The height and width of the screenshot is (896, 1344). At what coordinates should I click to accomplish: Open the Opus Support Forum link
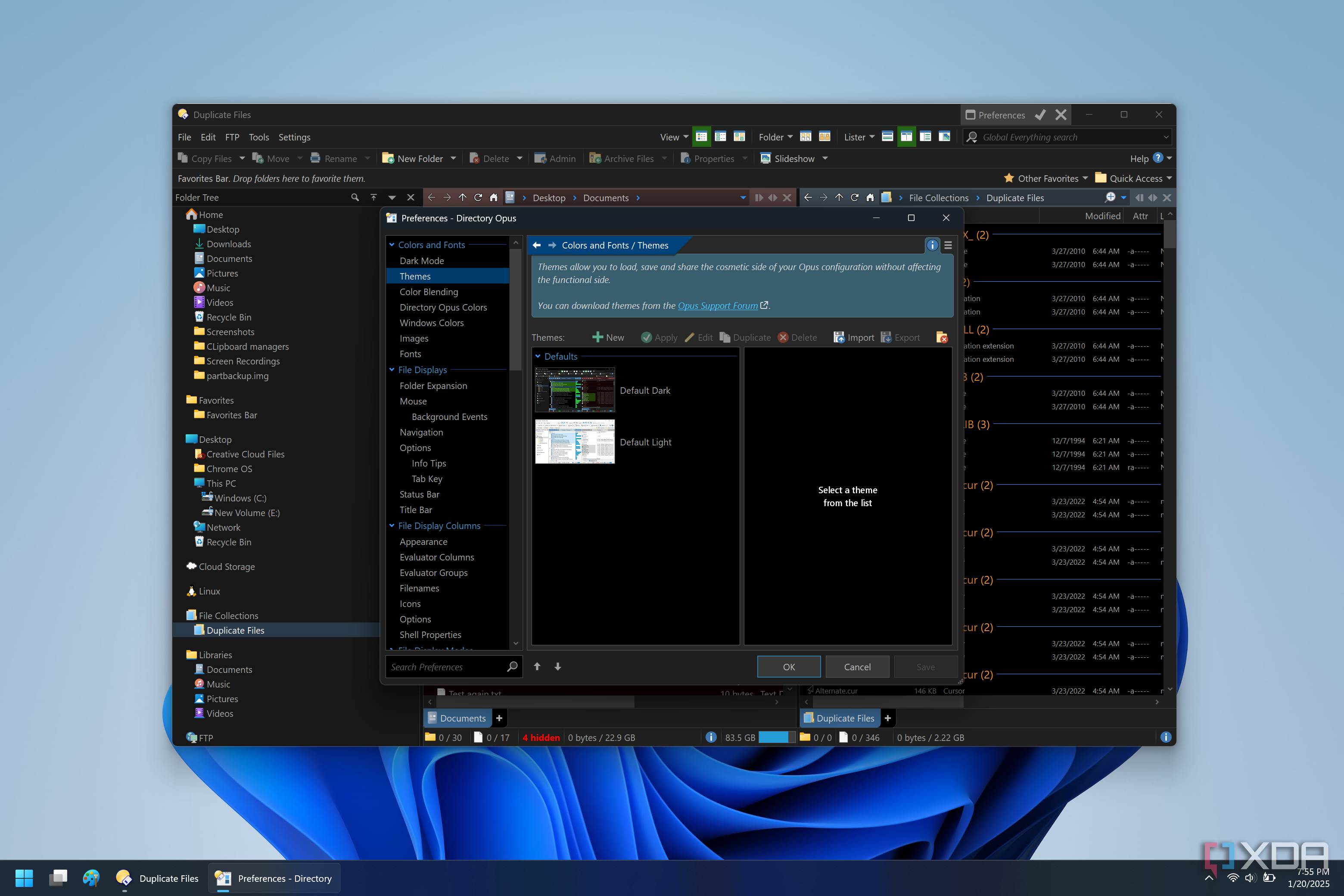coord(717,306)
